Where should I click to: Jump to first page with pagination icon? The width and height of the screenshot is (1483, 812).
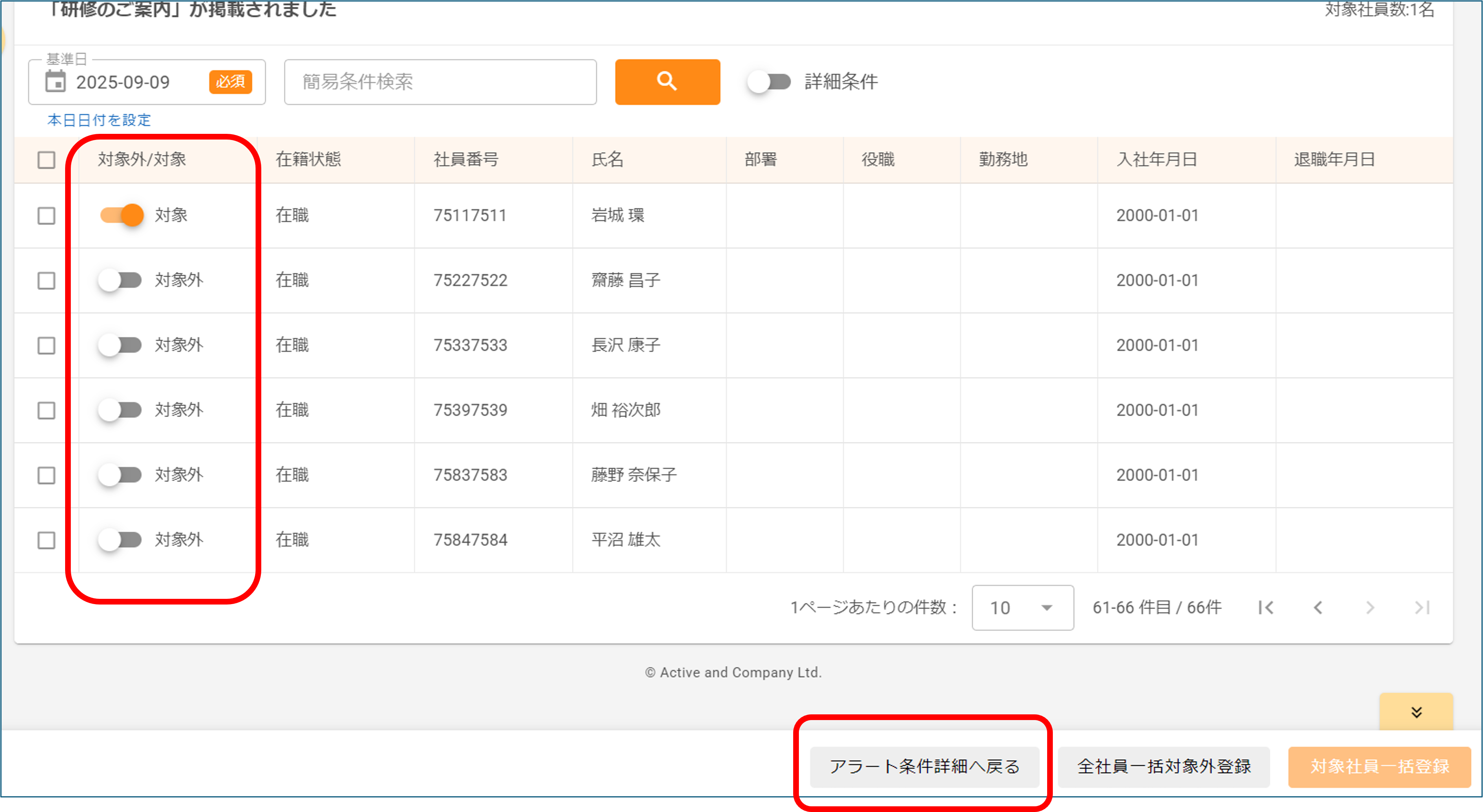click(x=1265, y=607)
